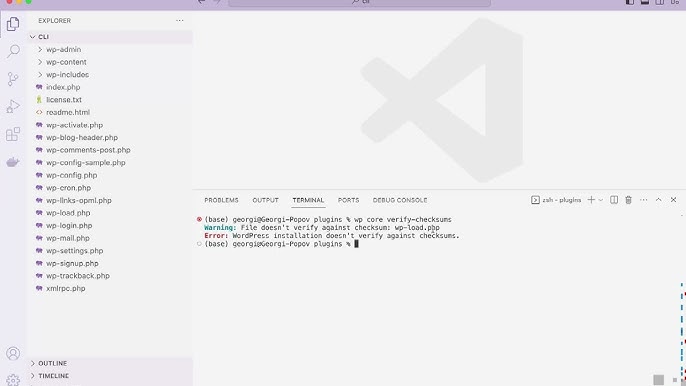Open the Manage gear icon
Image resolution: width=686 pixels, height=386 pixels.
coord(13,379)
